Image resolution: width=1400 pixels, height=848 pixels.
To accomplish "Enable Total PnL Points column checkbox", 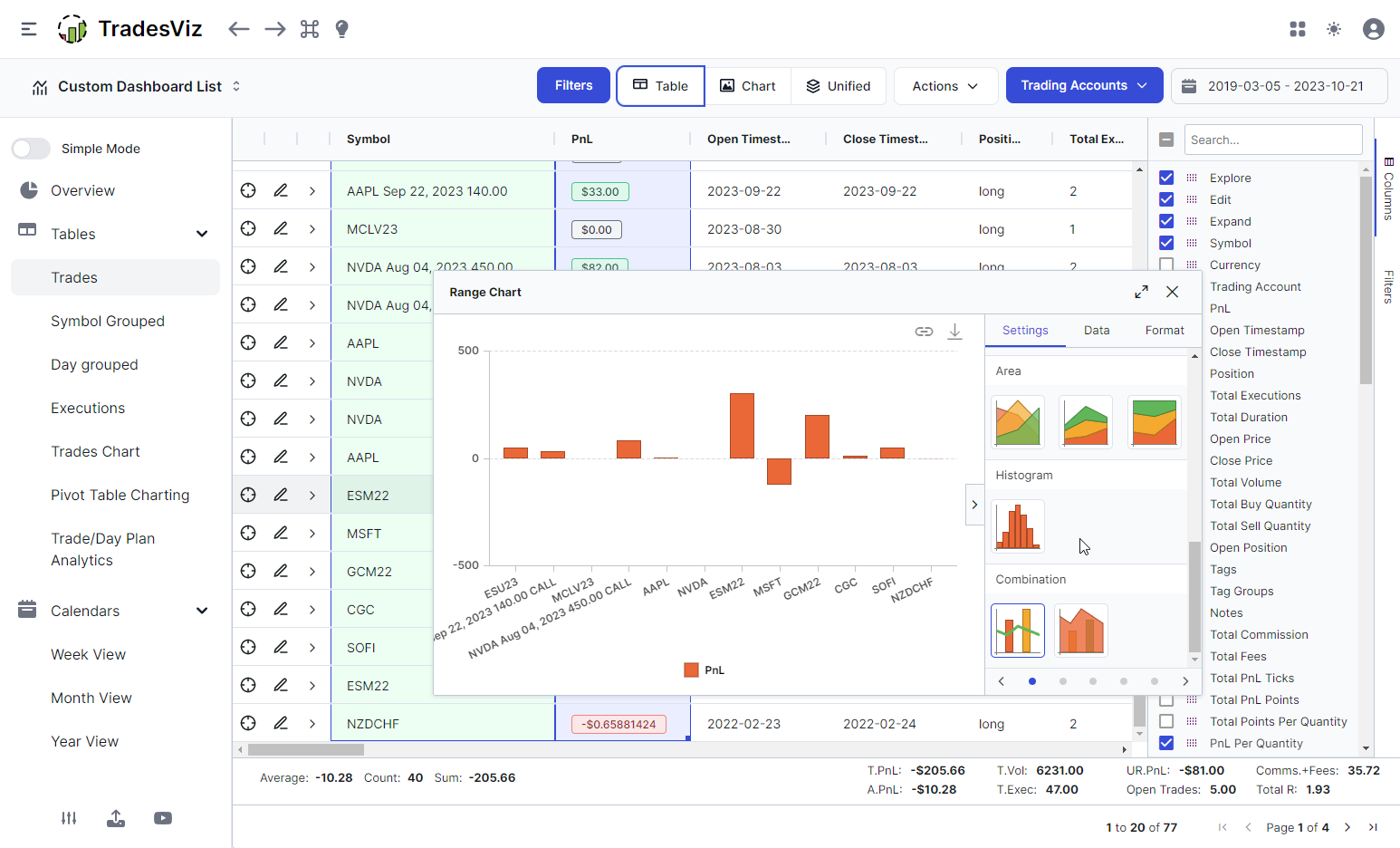I will point(1166,699).
